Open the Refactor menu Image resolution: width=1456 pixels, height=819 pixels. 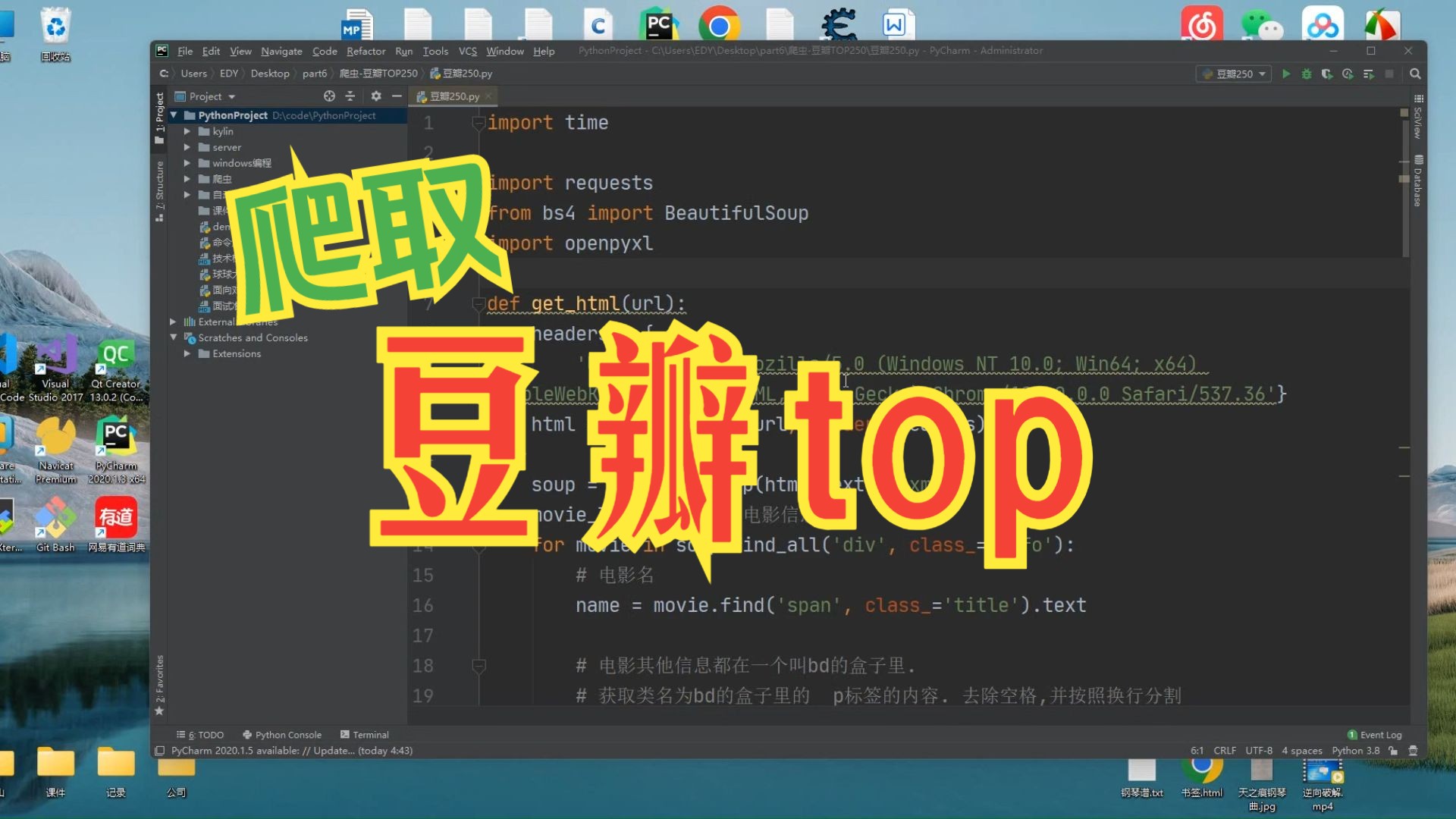366,51
